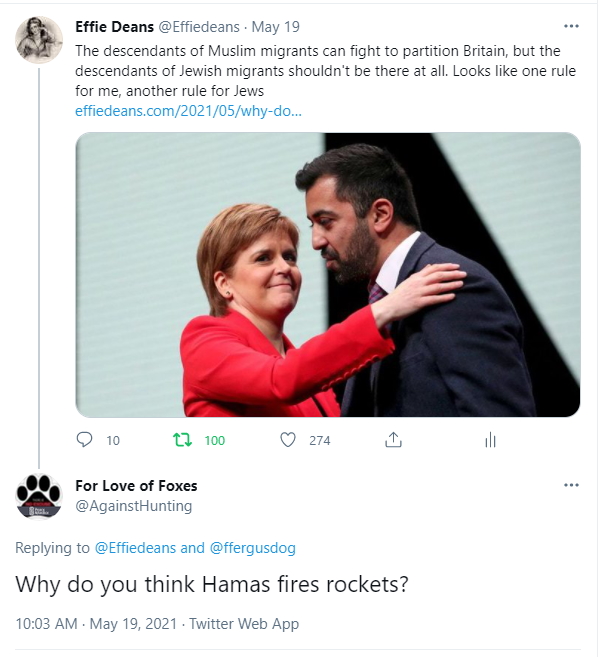
Task: Open tweet analytics bar chart icon
Action: pyautogui.click(x=490, y=440)
